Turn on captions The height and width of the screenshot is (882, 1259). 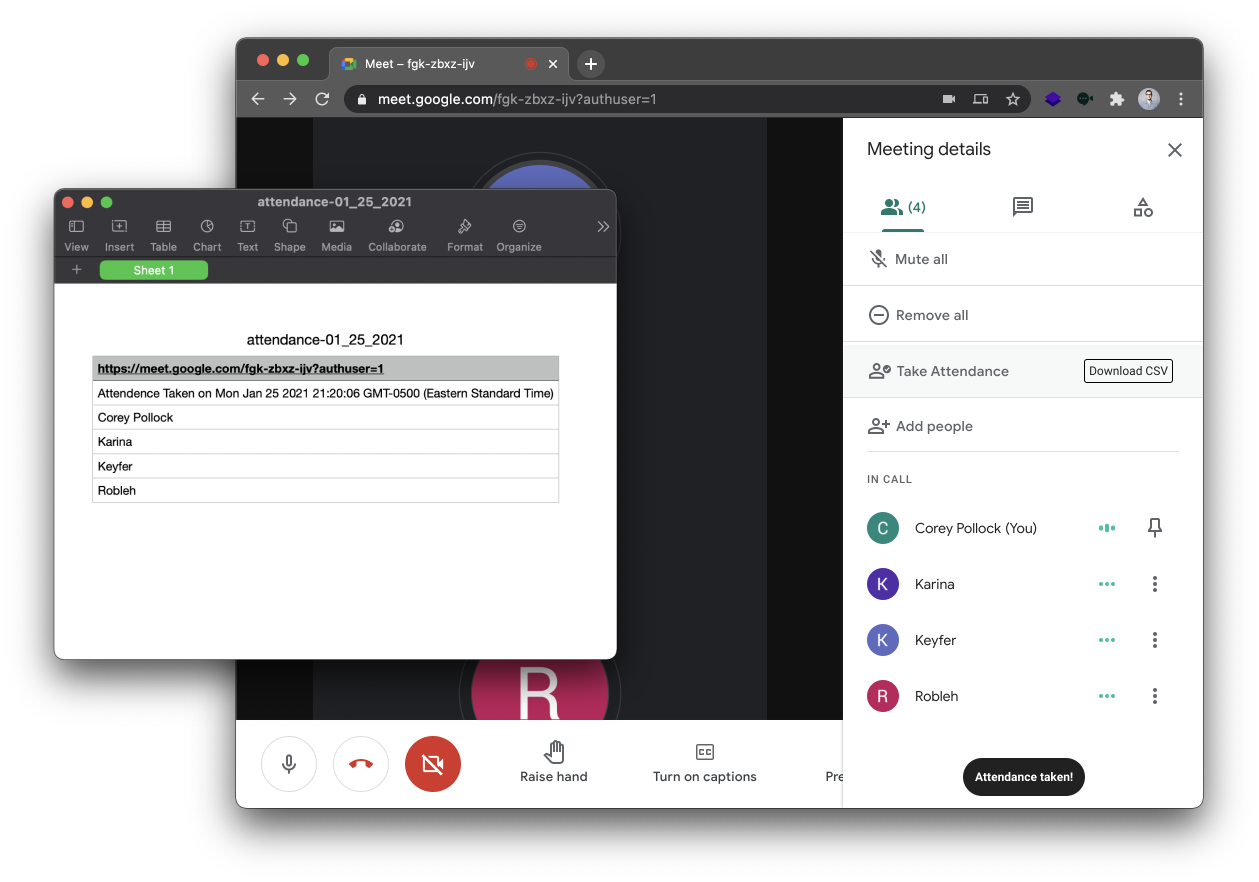[705, 762]
